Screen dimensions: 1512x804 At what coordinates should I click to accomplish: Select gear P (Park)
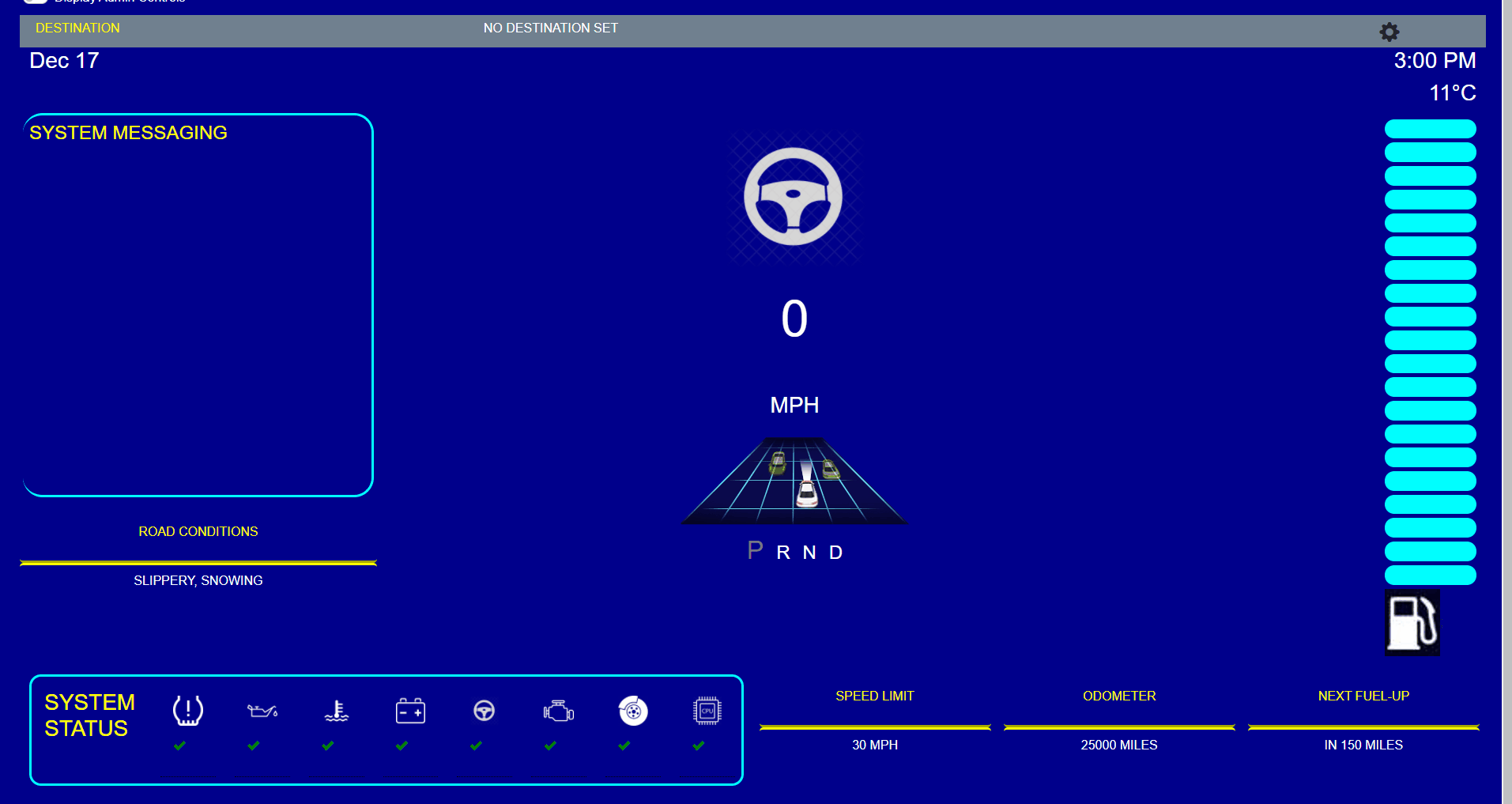pyautogui.click(x=755, y=549)
